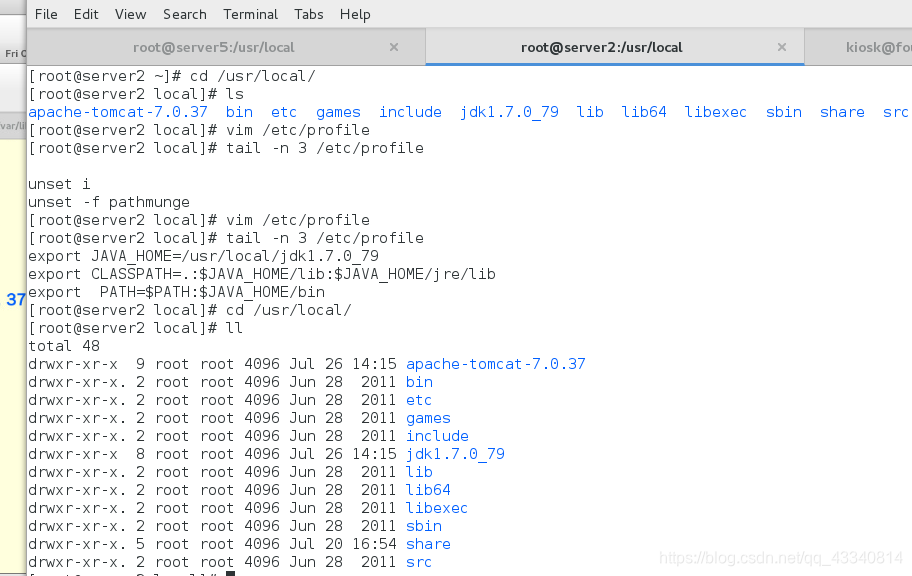Open the Search menu
Image resolution: width=912 pixels, height=576 pixels.
pos(184,14)
